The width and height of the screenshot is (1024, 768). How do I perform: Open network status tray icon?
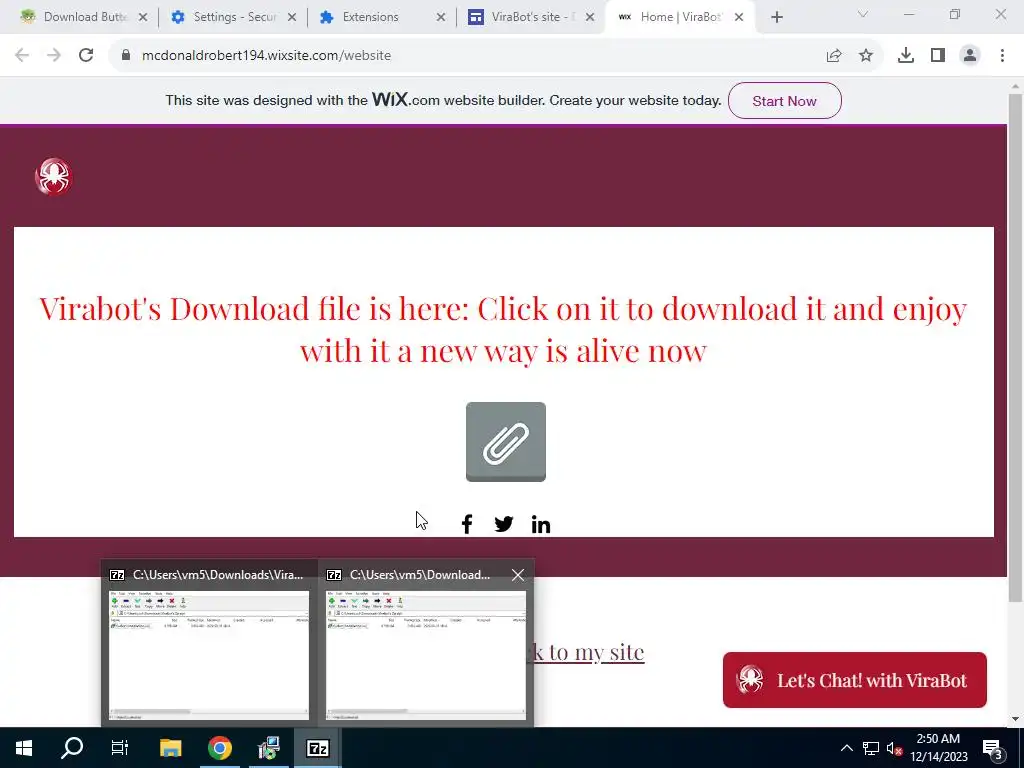[871, 748]
